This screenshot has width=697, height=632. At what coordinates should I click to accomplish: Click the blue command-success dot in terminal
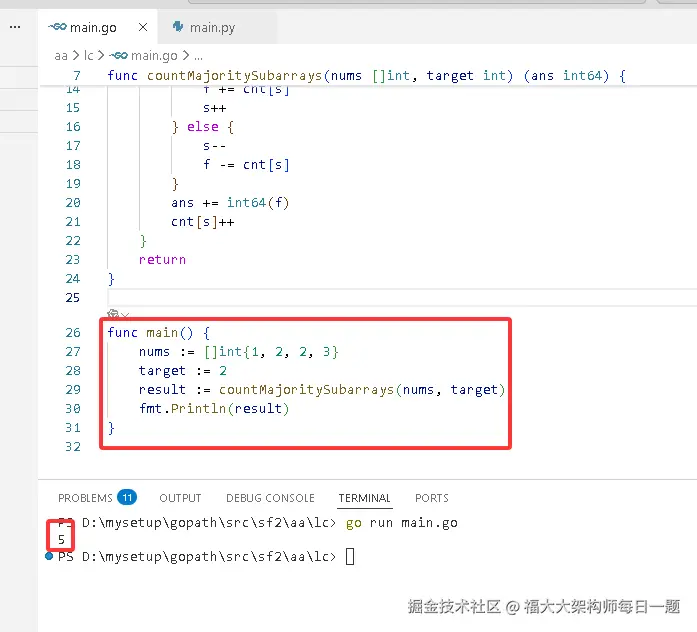pos(49,556)
